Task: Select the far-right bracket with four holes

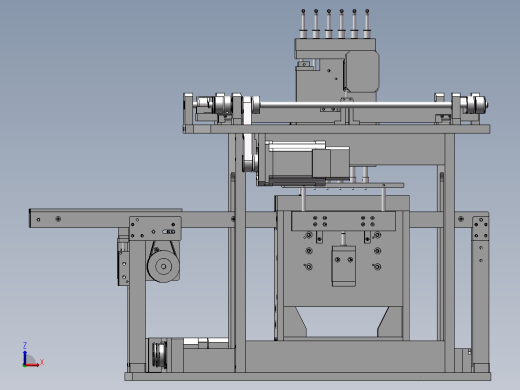Action: pyautogui.click(x=480, y=228)
